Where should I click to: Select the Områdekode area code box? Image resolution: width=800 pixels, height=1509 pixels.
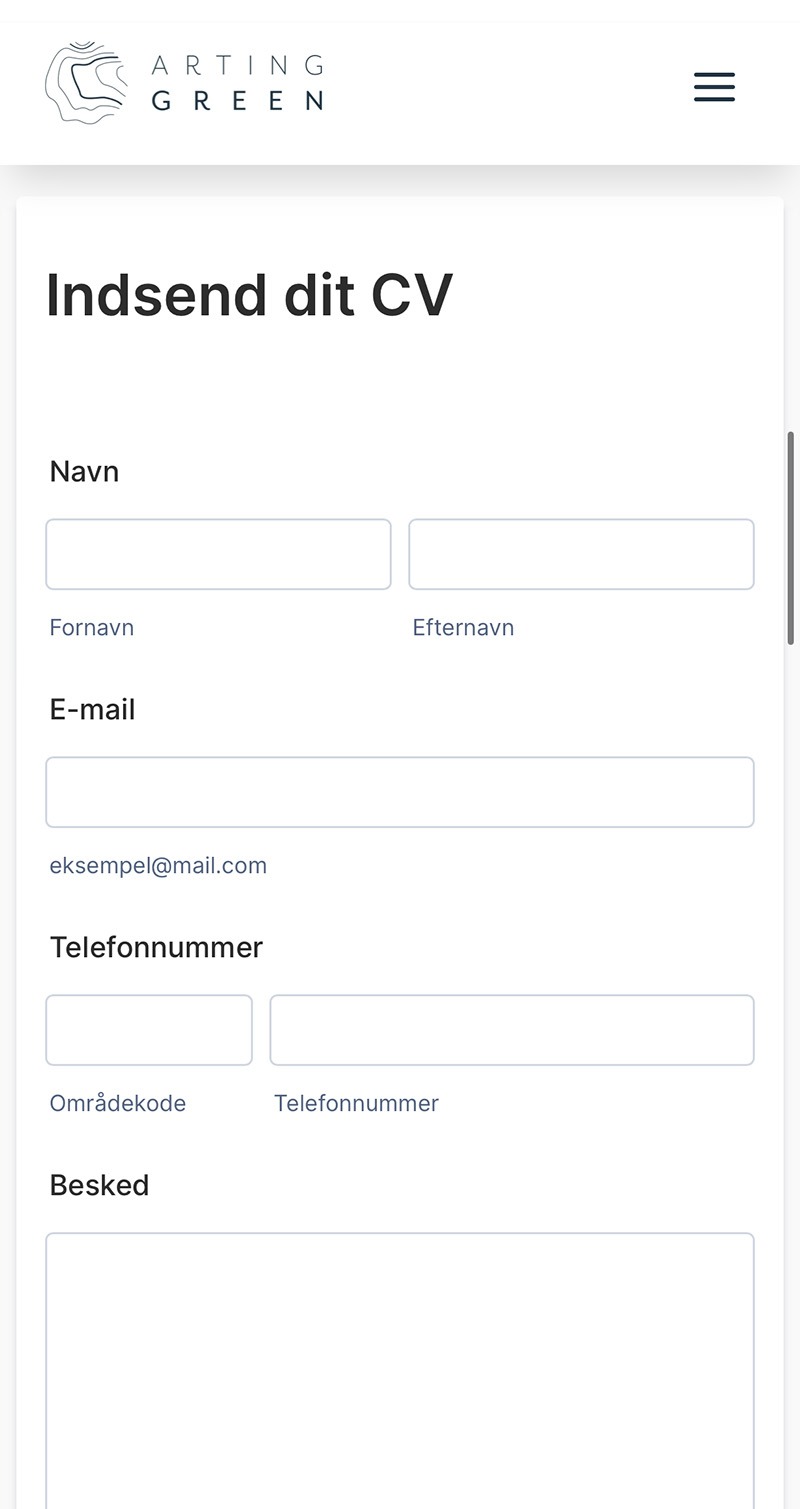coord(149,1030)
